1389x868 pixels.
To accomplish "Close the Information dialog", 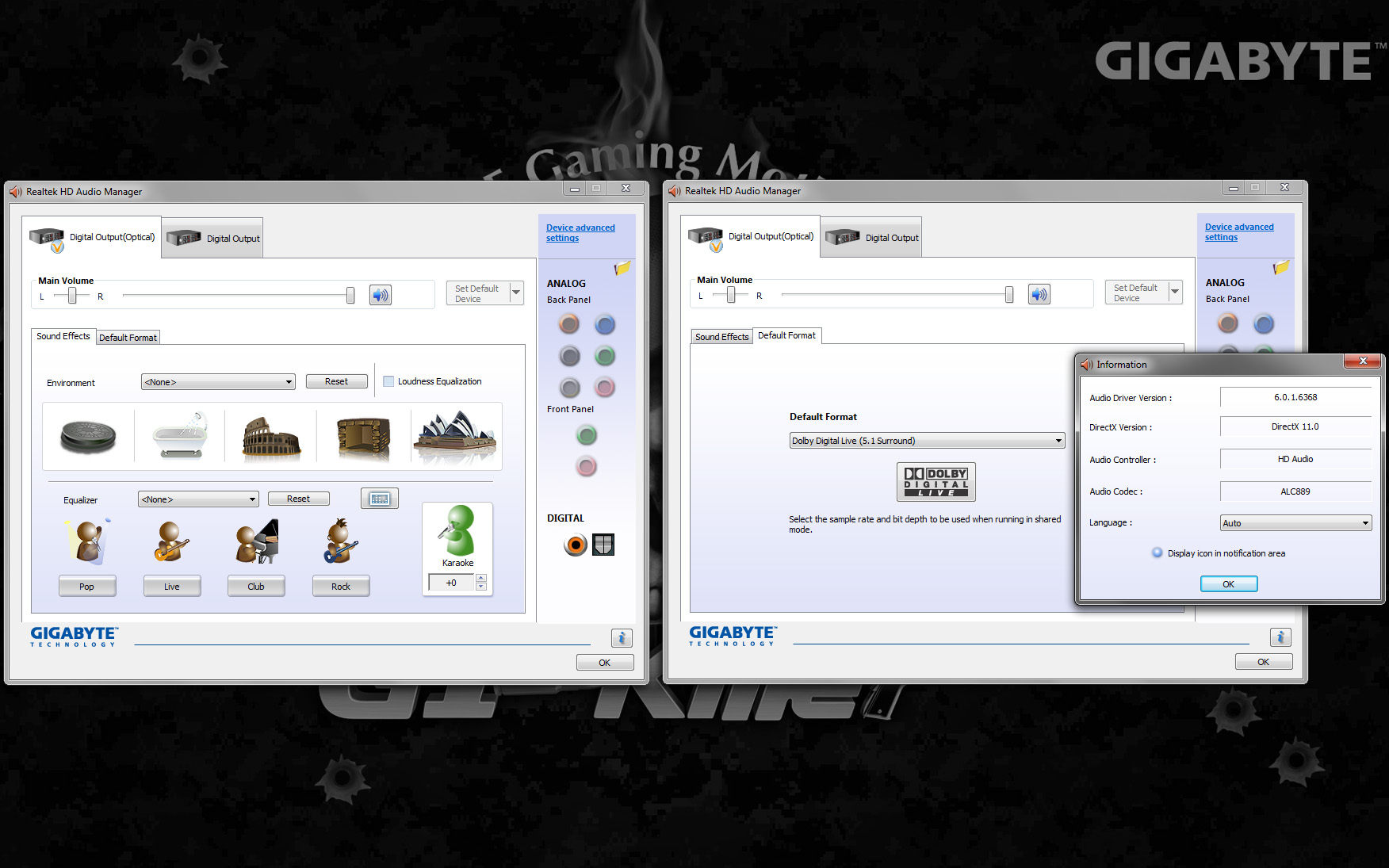I will pos(1363,361).
